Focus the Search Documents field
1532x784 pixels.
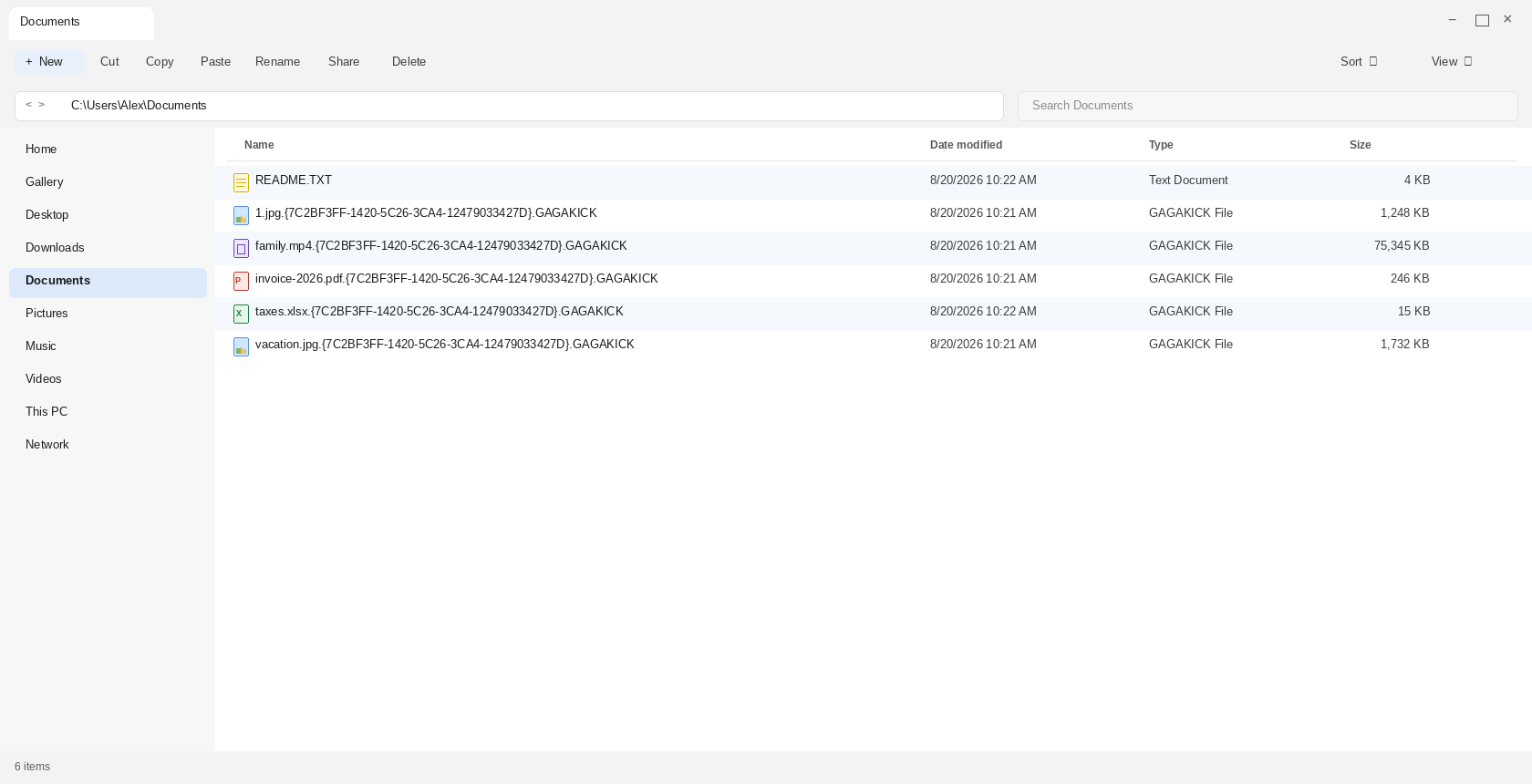1268,106
